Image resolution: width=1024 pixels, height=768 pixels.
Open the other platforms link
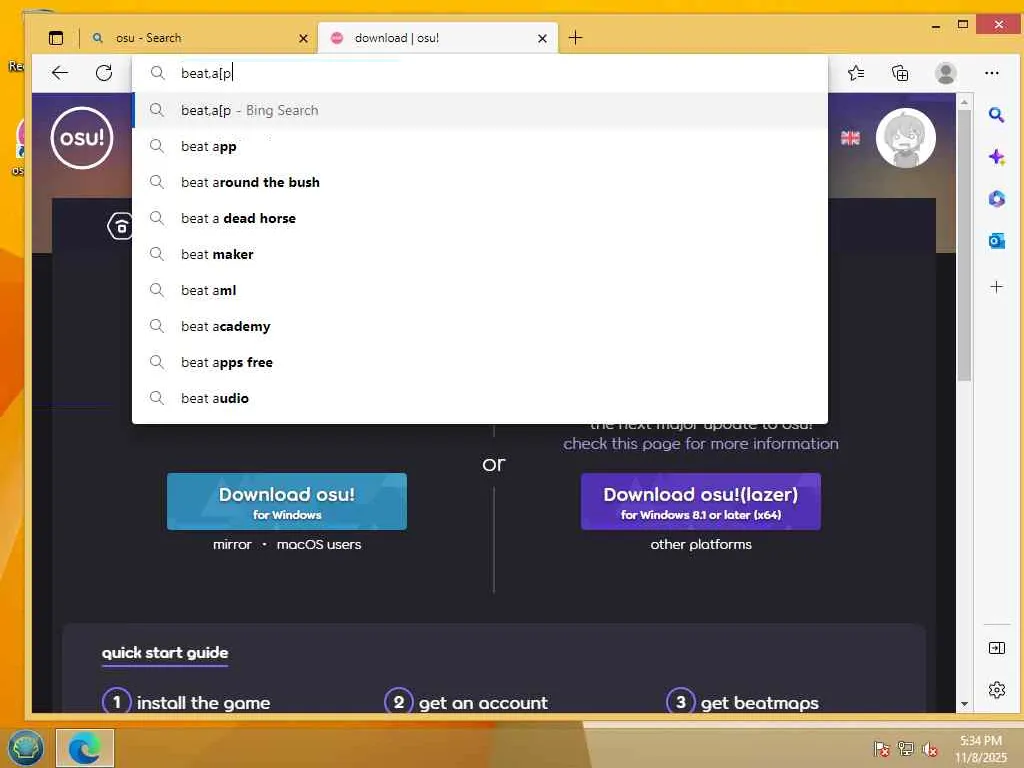(x=701, y=544)
